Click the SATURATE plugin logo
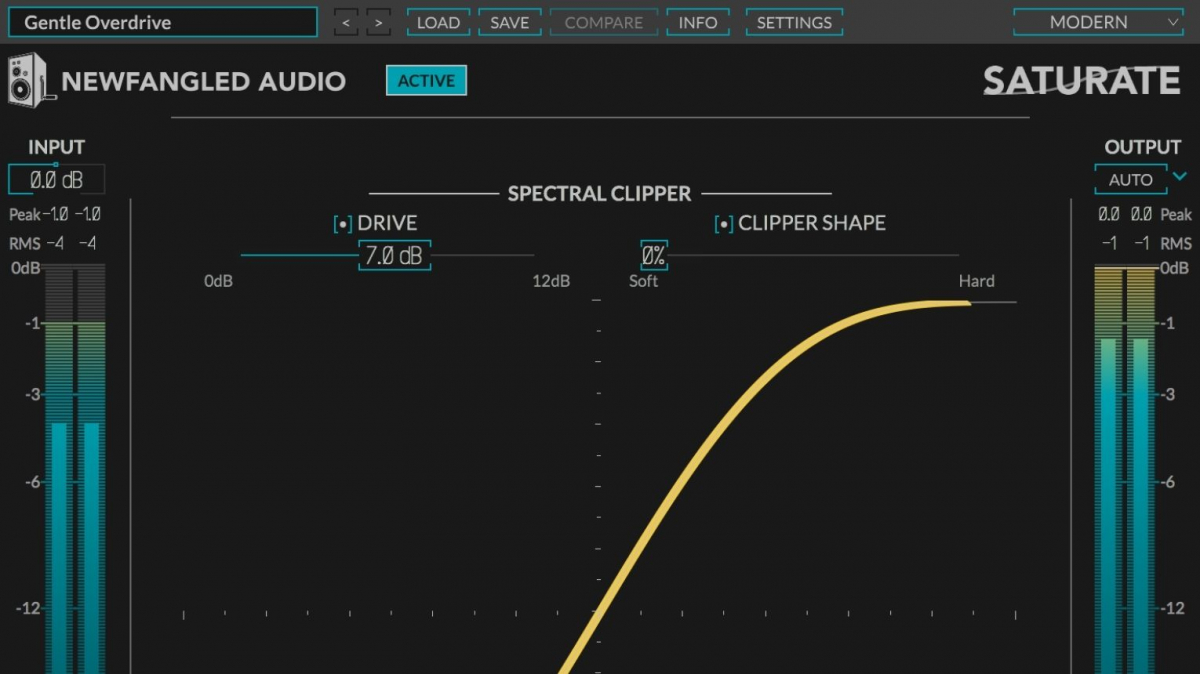 (1081, 81)
